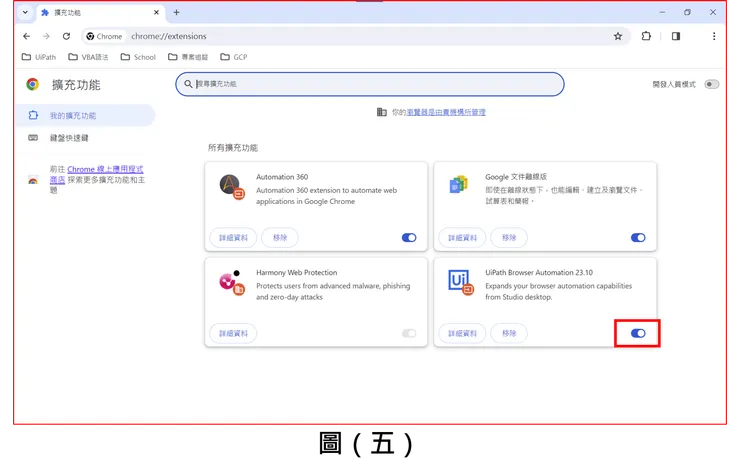Open the tab search dropdown arrow
The height and width of the screenshot is (475, 740).
pyautogui.click(x=25, y=12)
